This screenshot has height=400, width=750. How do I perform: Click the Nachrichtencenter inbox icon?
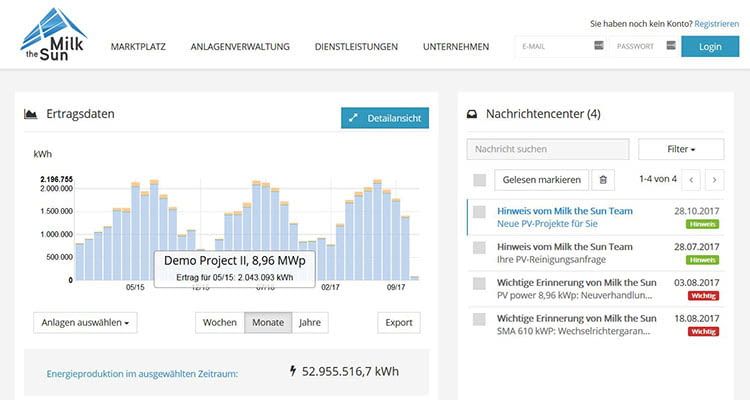(472, 114)
